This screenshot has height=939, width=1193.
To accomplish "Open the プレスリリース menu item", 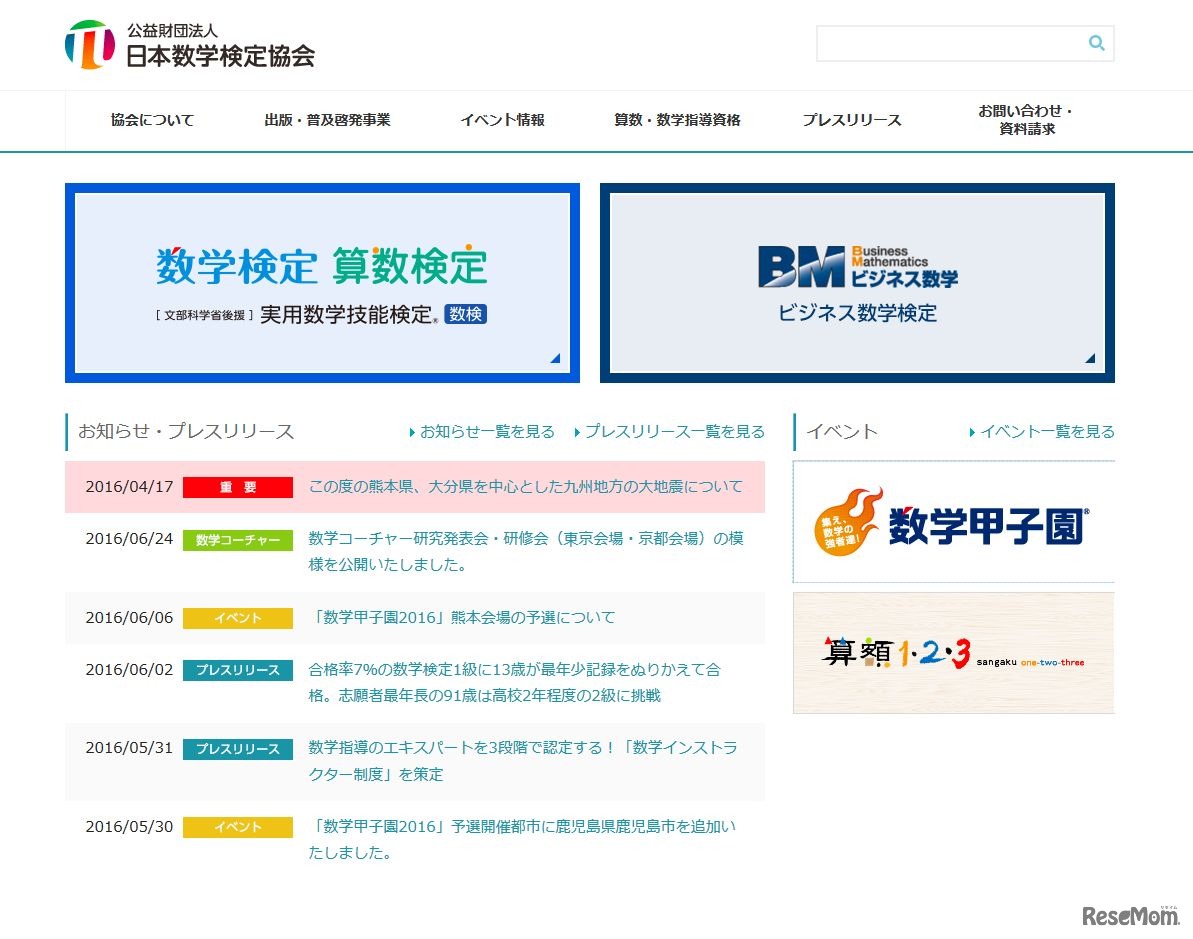I will [x=852, y=120].
